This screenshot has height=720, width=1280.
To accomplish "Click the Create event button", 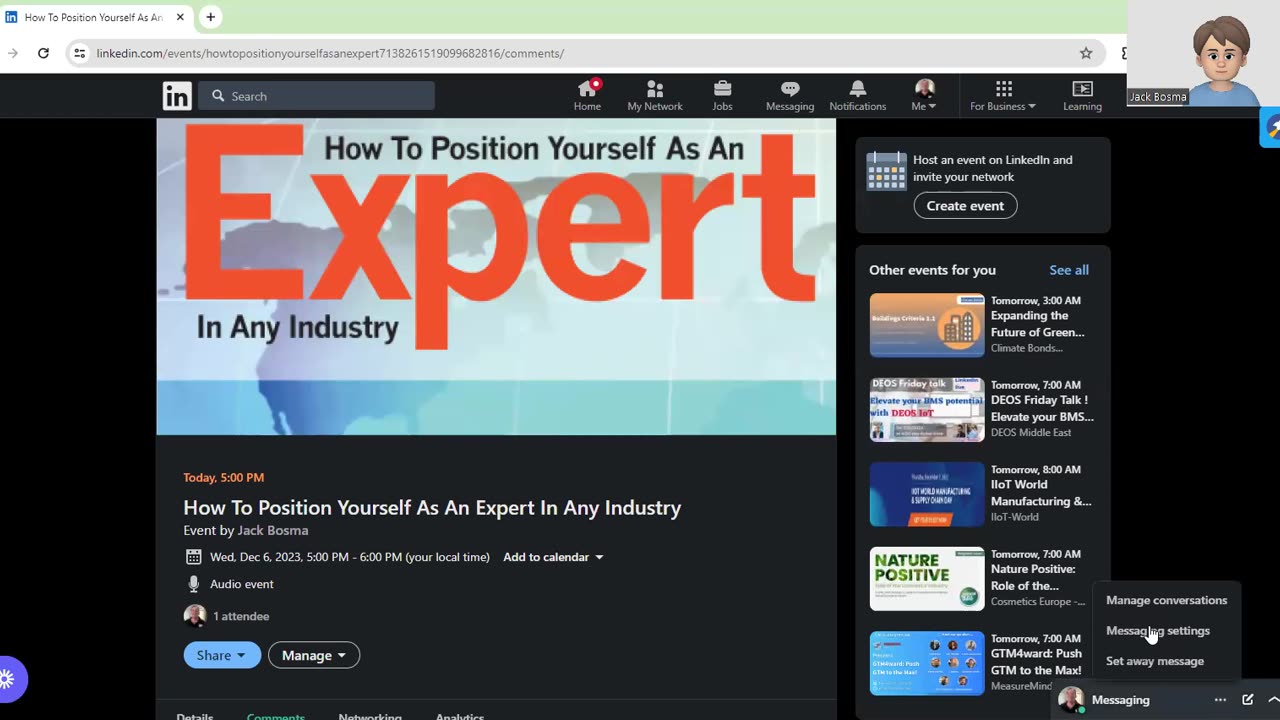I will (x=965, y=206).
